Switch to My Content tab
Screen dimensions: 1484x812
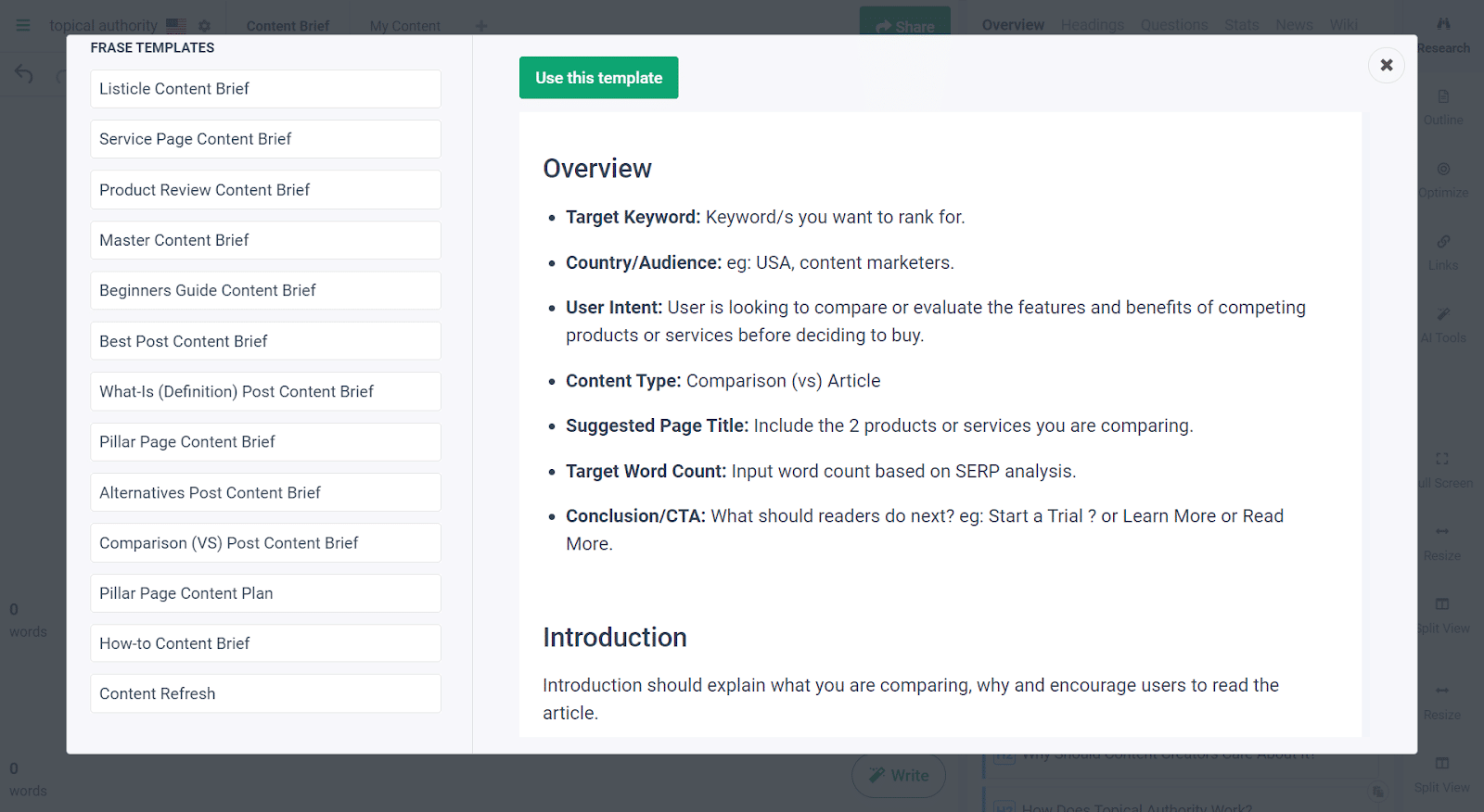[x=405, y=26]
